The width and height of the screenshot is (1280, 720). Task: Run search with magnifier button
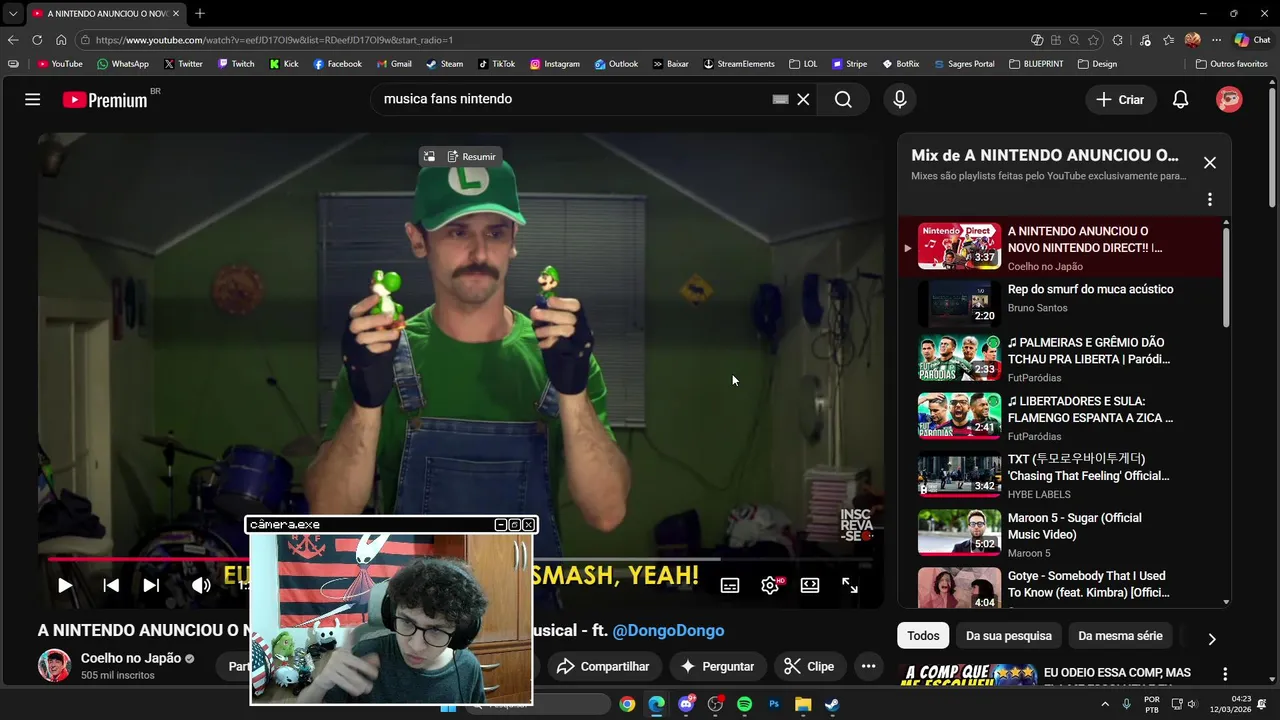pyautogui.click(x=843, y=99)
